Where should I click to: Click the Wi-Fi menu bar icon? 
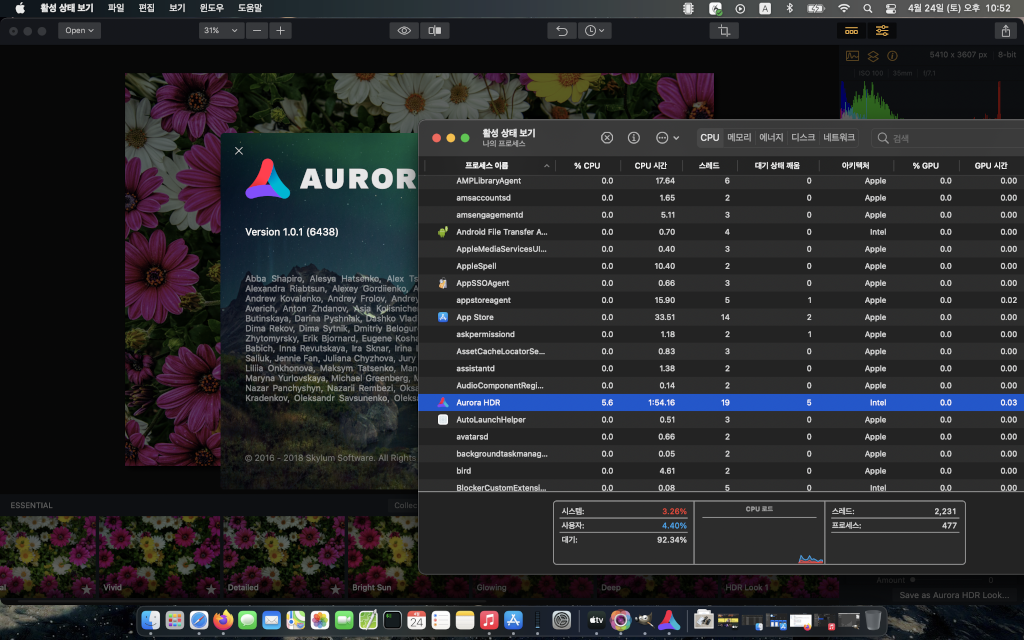[x=844, y=8]
